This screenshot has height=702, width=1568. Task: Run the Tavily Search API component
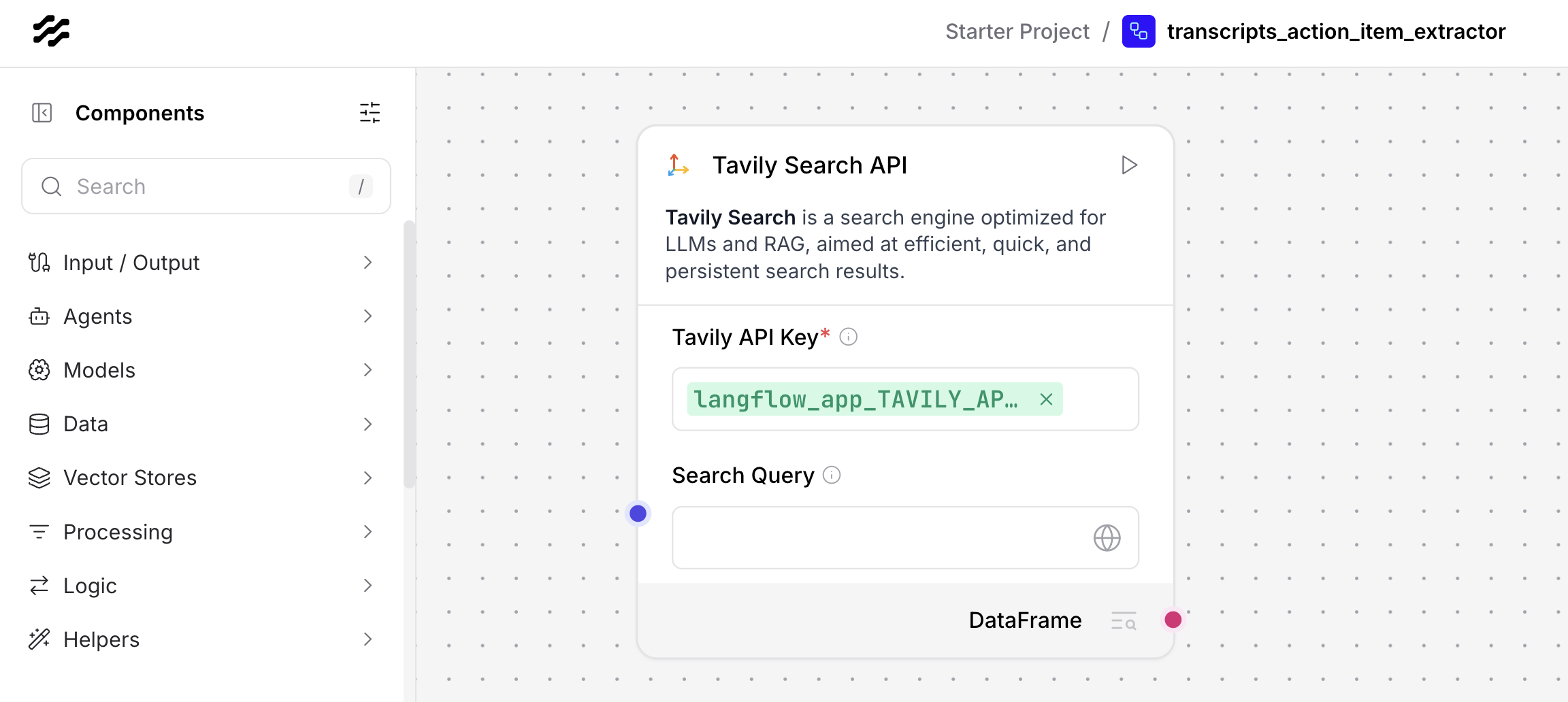point(1129,165)
